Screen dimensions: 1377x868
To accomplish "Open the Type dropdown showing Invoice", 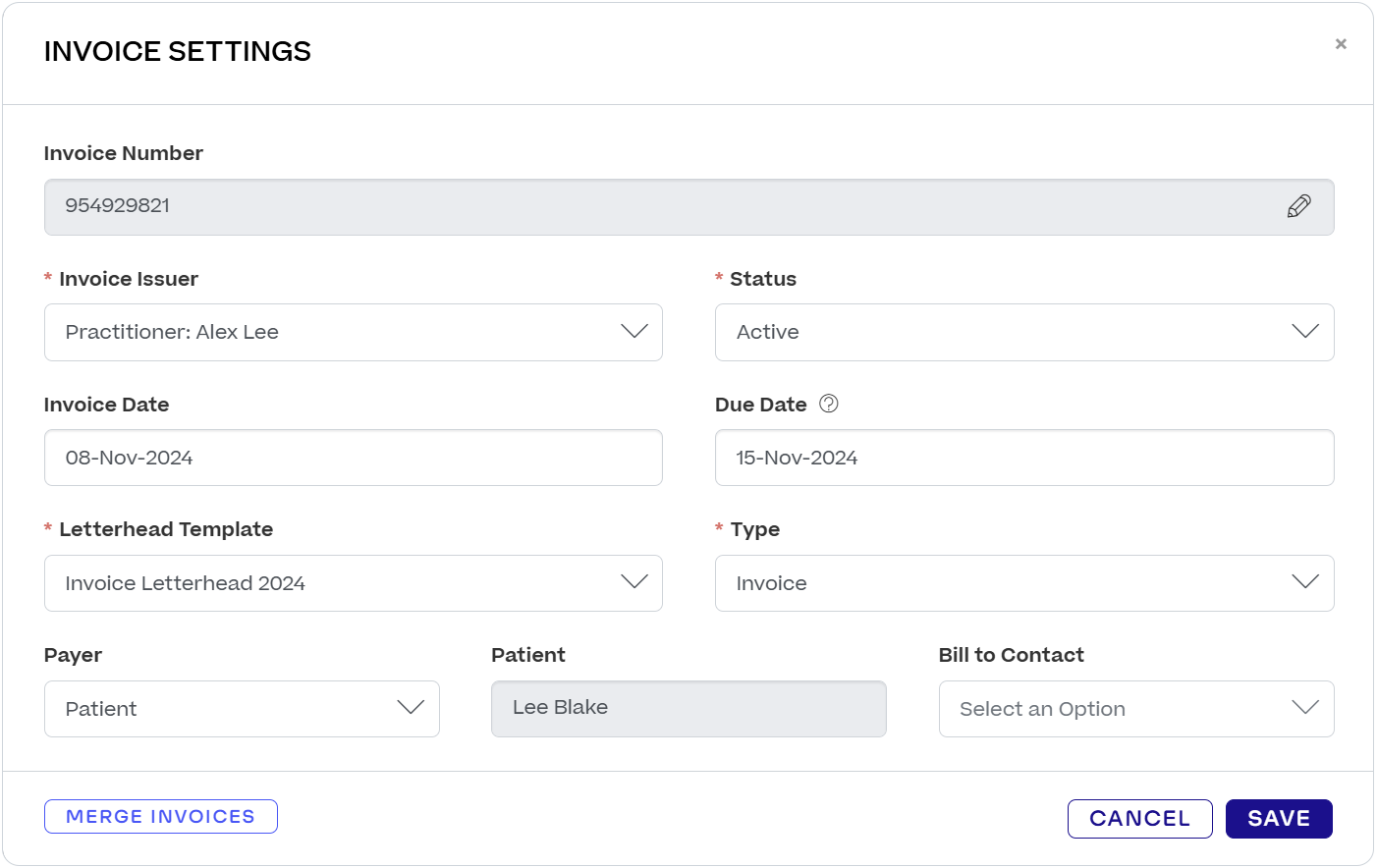I will (x=1024, y=582).
